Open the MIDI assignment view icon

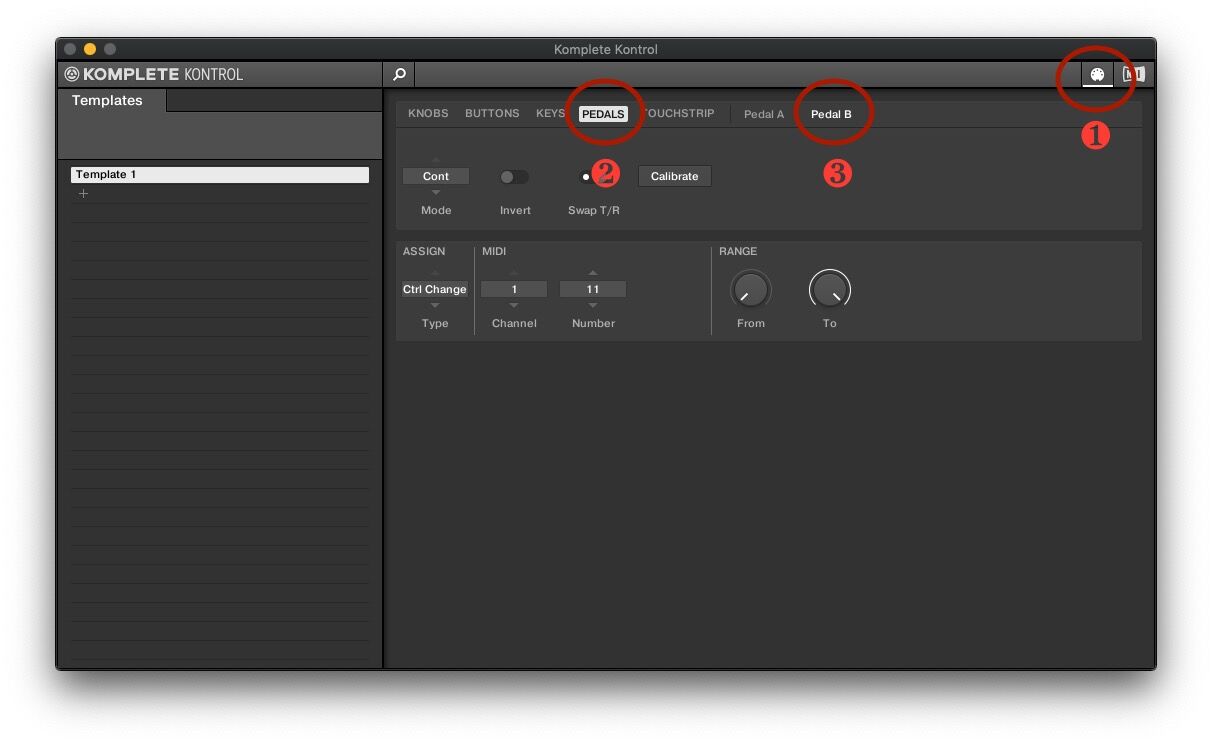click(1097, 74)
